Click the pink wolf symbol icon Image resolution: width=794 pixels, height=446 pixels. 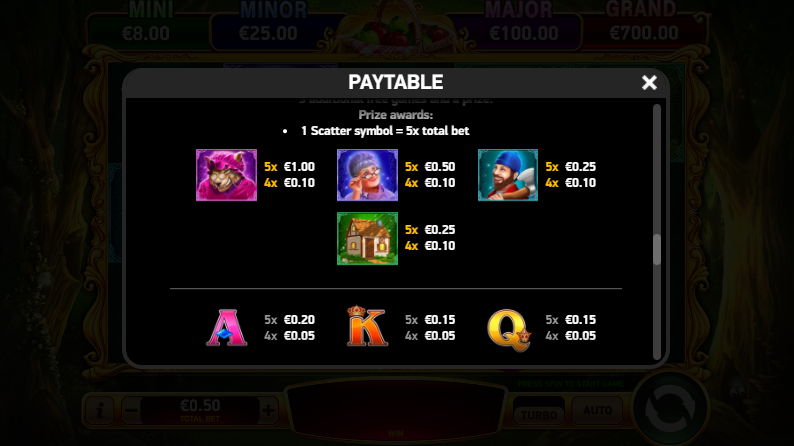point(226,175)
